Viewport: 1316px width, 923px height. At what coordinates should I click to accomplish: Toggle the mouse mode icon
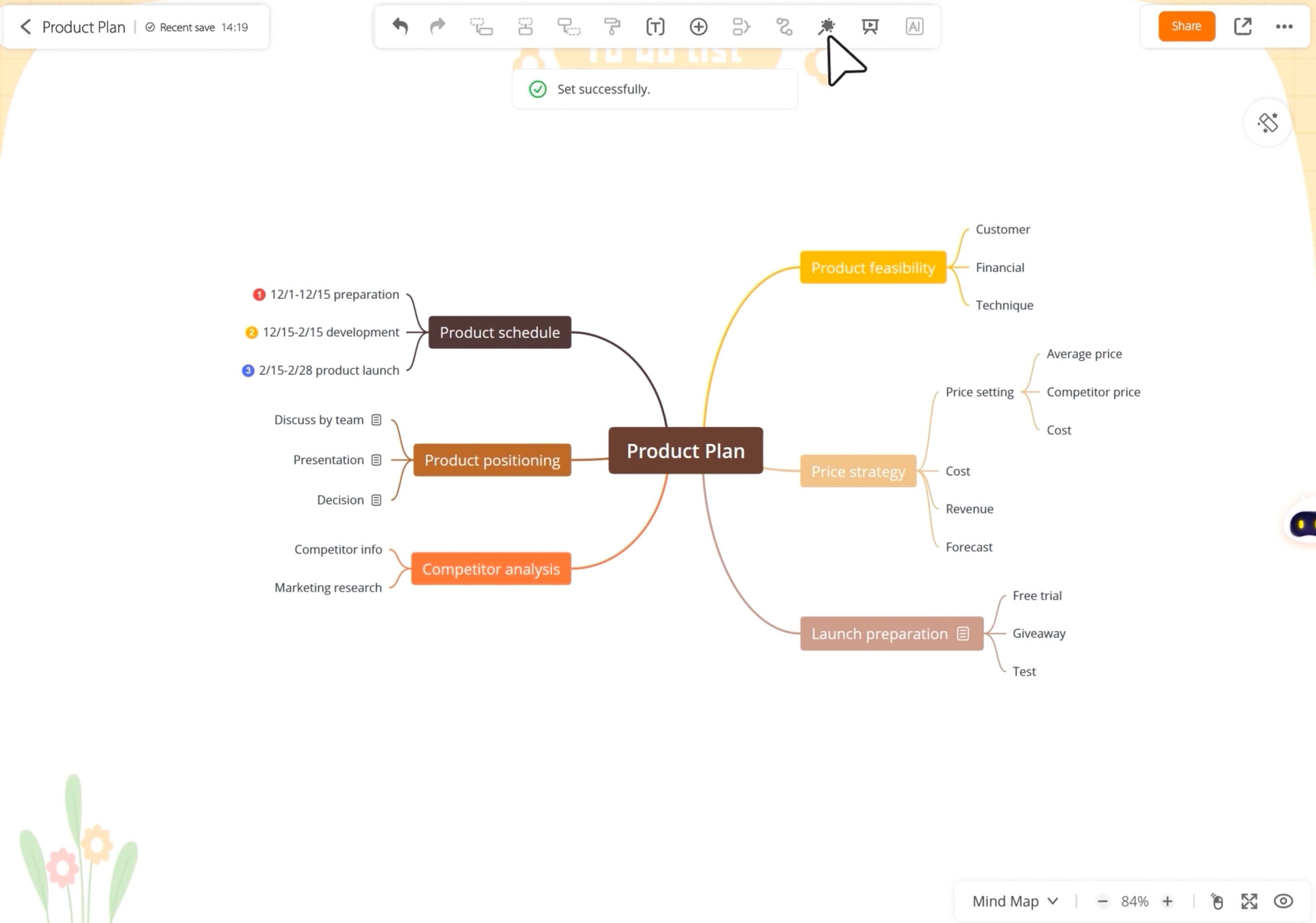pos(1217,901)
